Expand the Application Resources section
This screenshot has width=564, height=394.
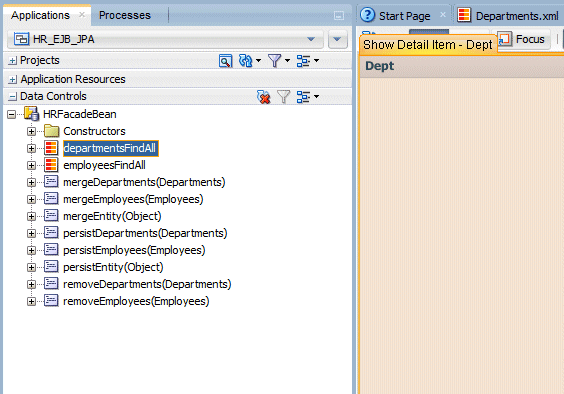coord(12,79)
